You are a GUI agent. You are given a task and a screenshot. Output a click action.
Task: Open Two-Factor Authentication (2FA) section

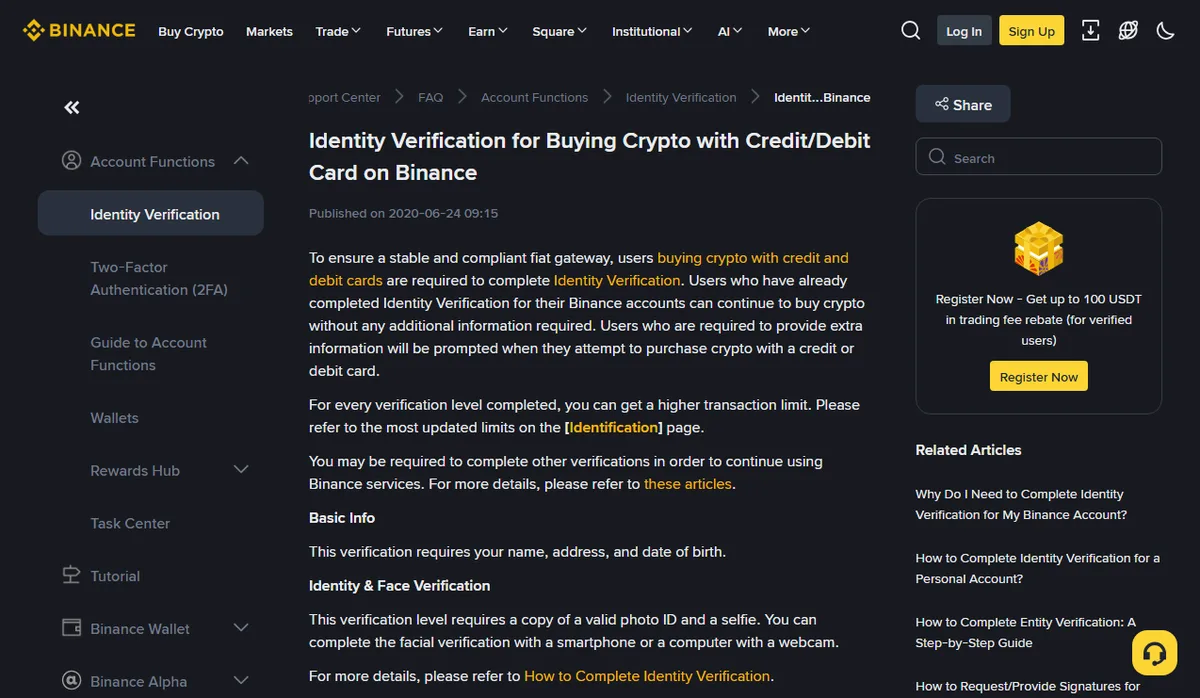(x=159, y=278)
